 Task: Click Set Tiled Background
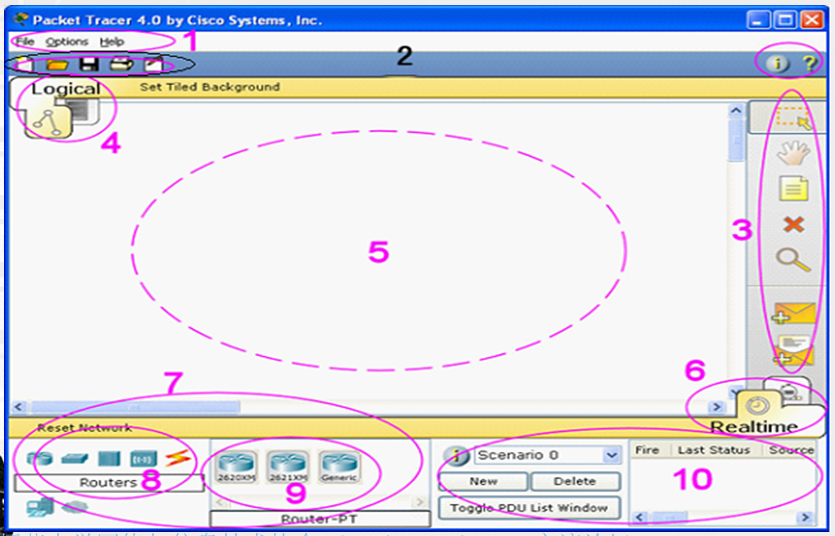coord(209,87)
